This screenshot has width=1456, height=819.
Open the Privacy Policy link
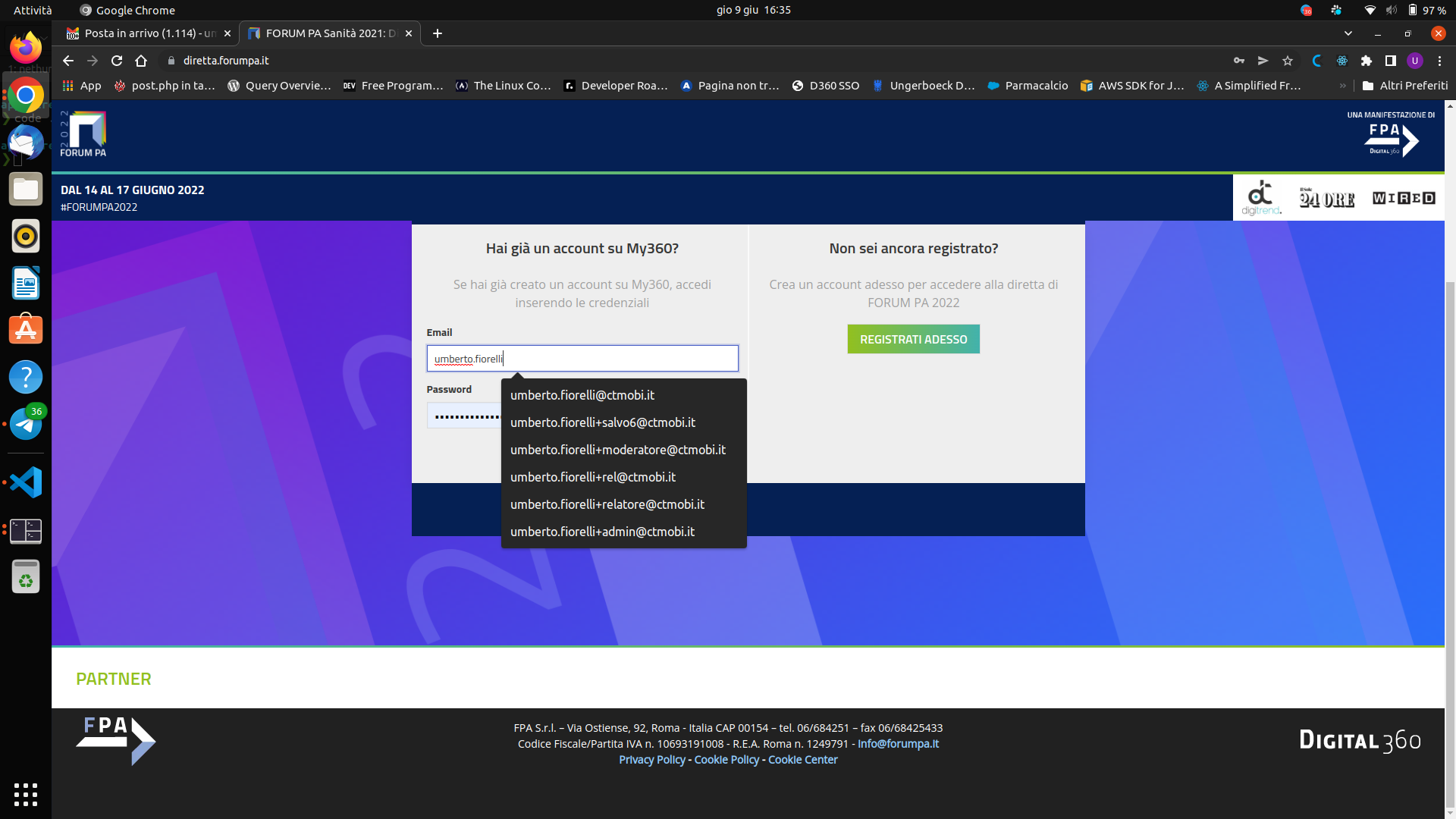point(651,760)
